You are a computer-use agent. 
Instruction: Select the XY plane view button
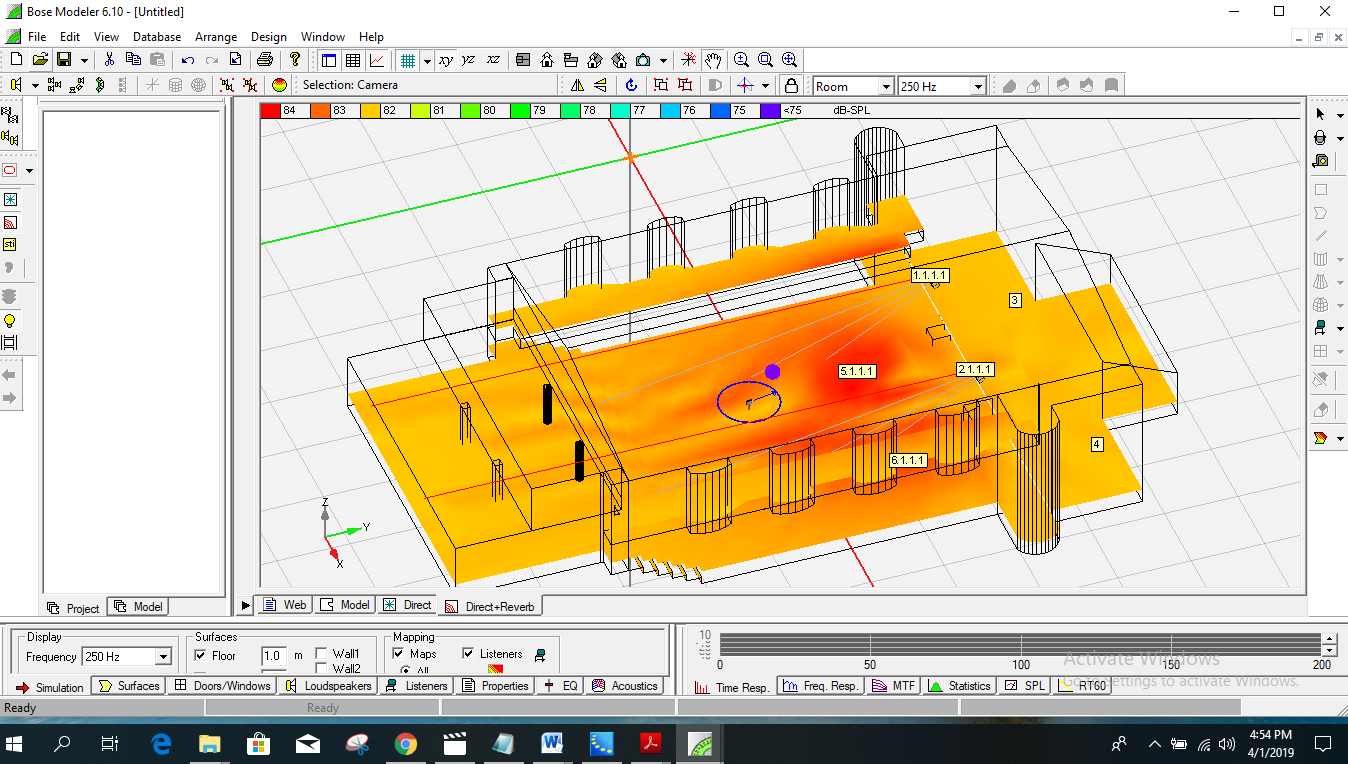(446, 60)
